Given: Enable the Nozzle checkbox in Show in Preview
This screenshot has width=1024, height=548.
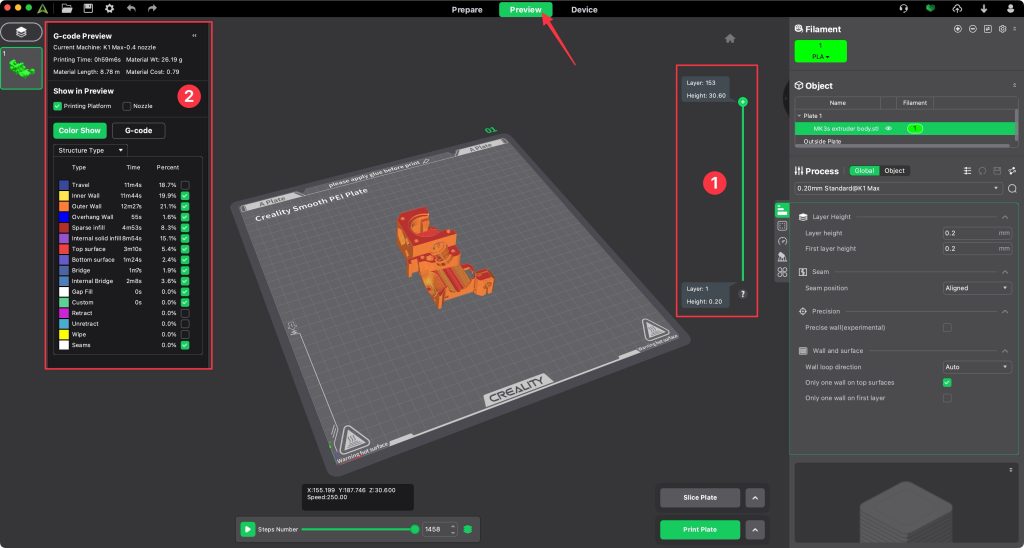Looking at the screenshot, I should point(126,105).
